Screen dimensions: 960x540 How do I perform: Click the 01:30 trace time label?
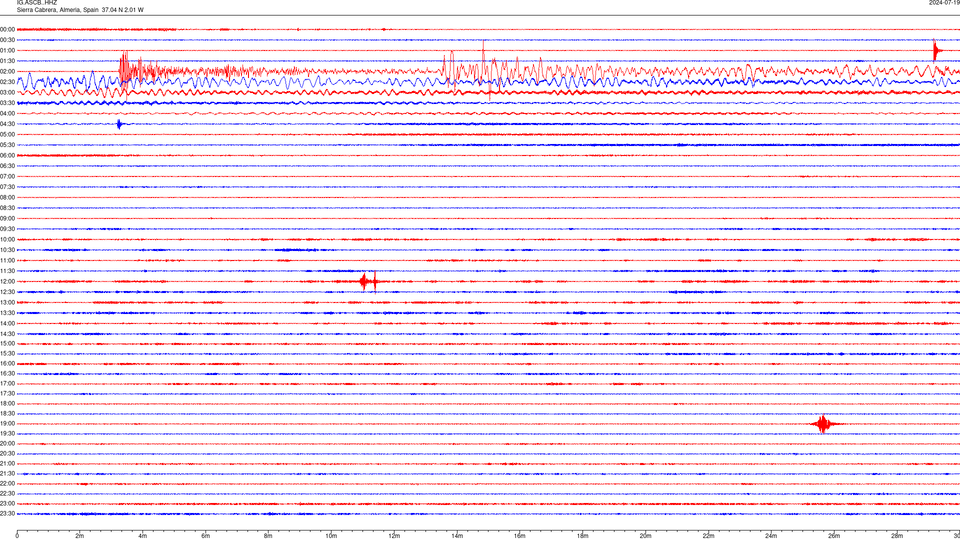[7, 61]
